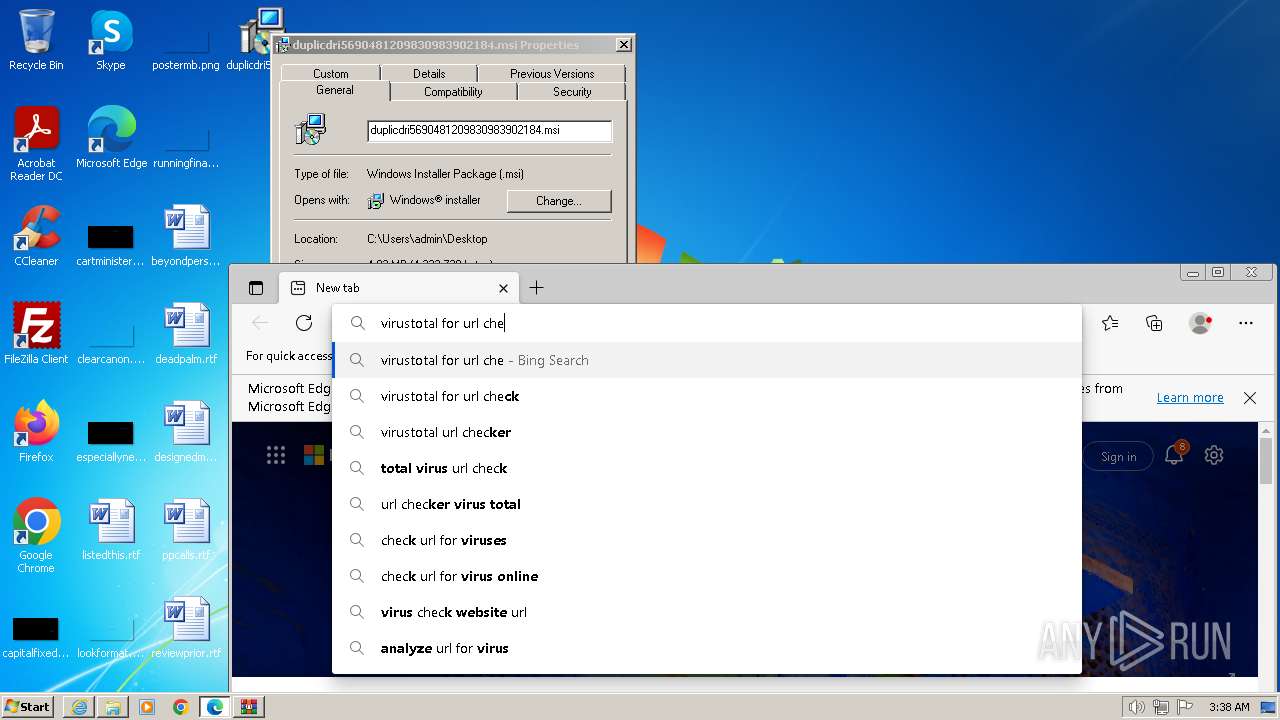Open the Recycle Bin desktop icon
1280x720 pixels.
tap(36, 40)
